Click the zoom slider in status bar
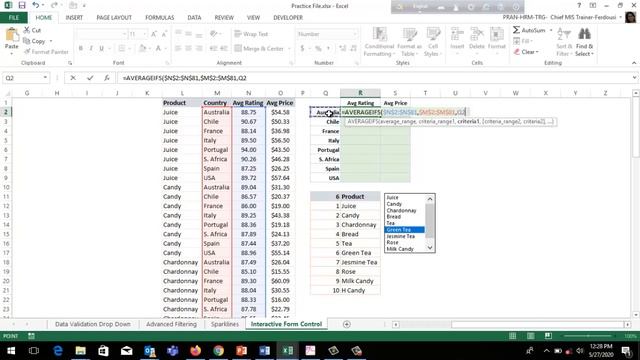 pyautogui.click(x=588, y=336)
